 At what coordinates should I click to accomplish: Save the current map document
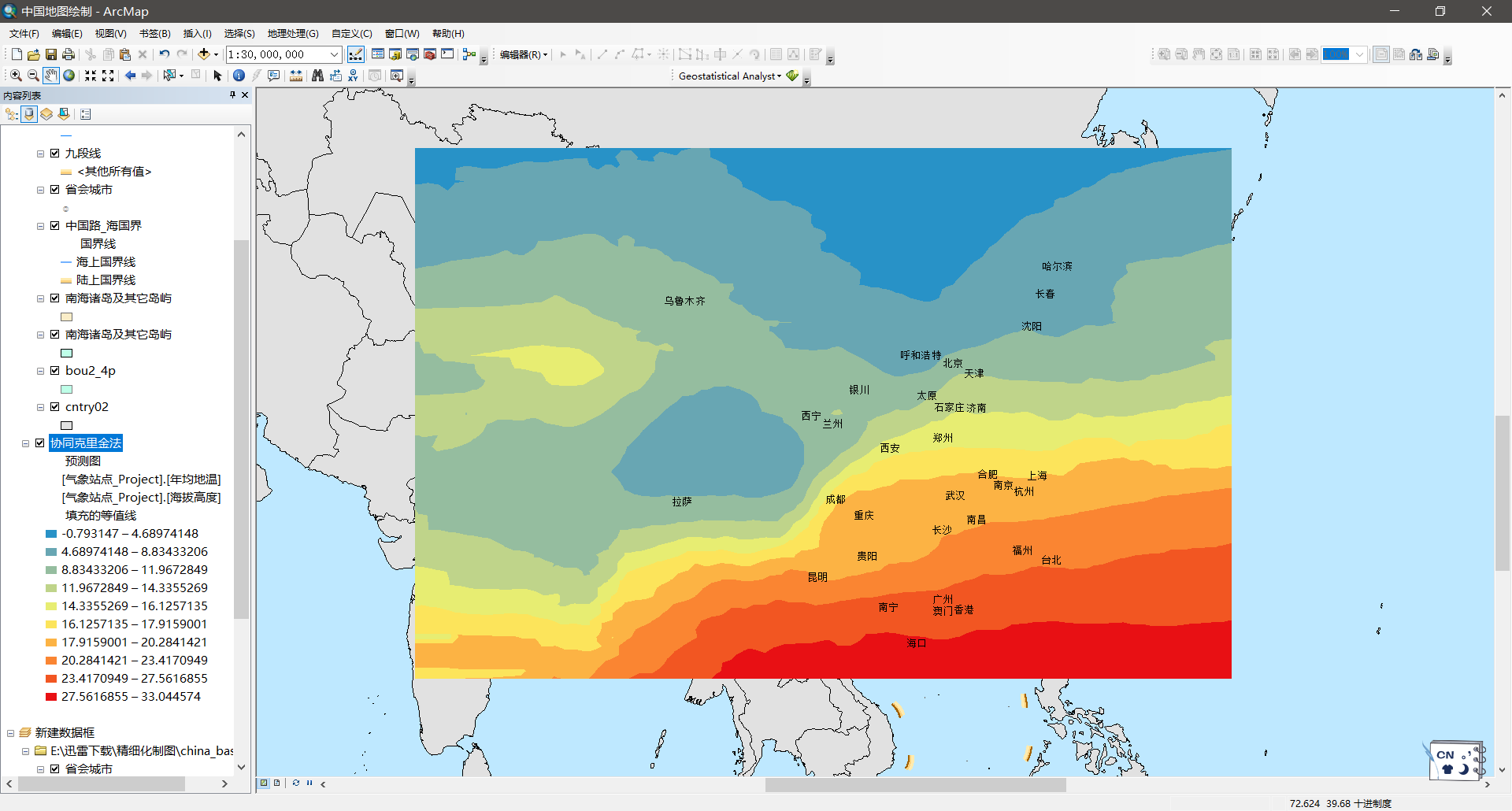50,54
